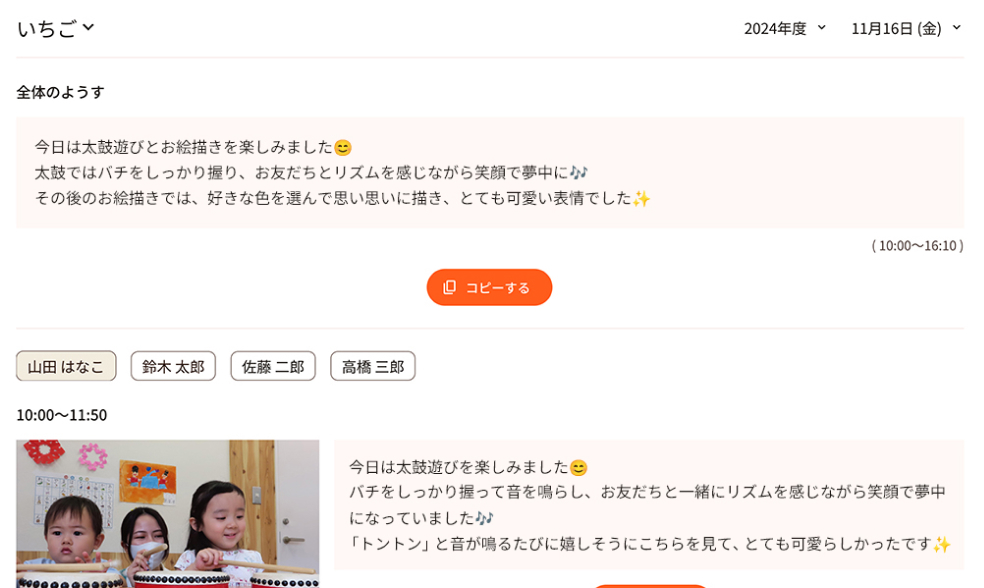Expand the 2024年度 year dropdown
This screenshot has height=588, width=984.
coord(784,28)
